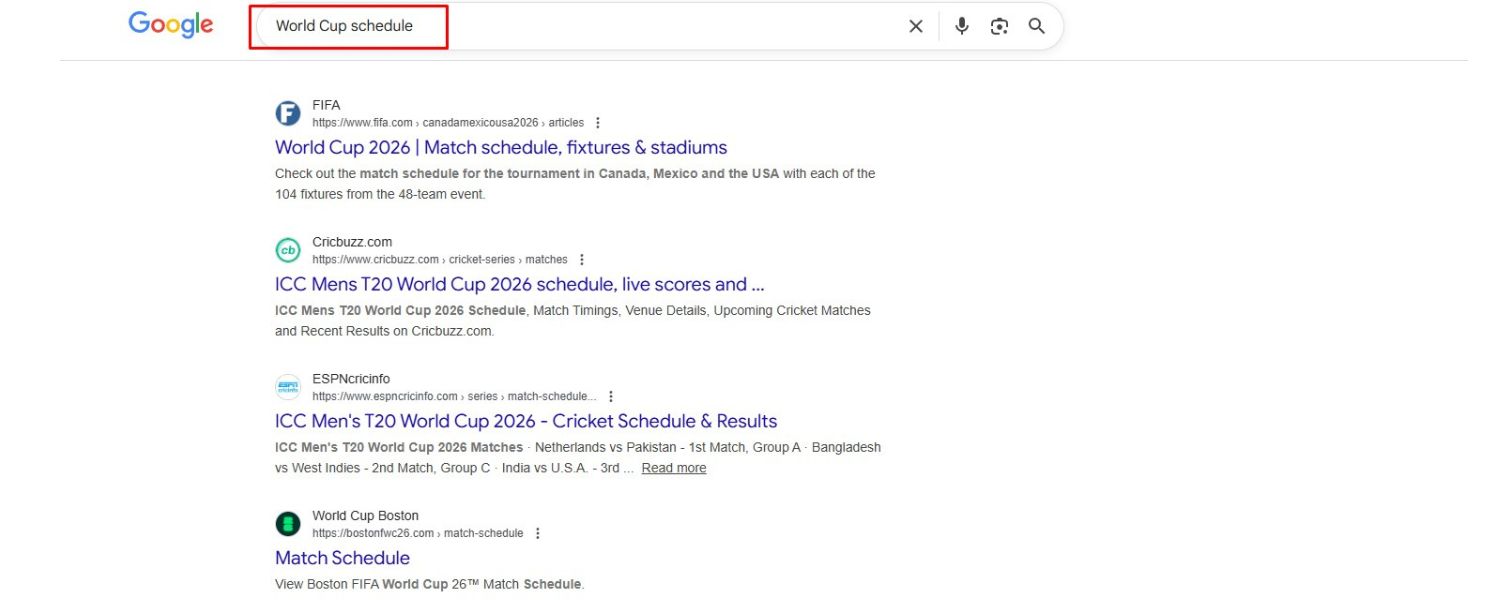
Task: Click the microphone icon for voice search
Action: tap(962, 26)
